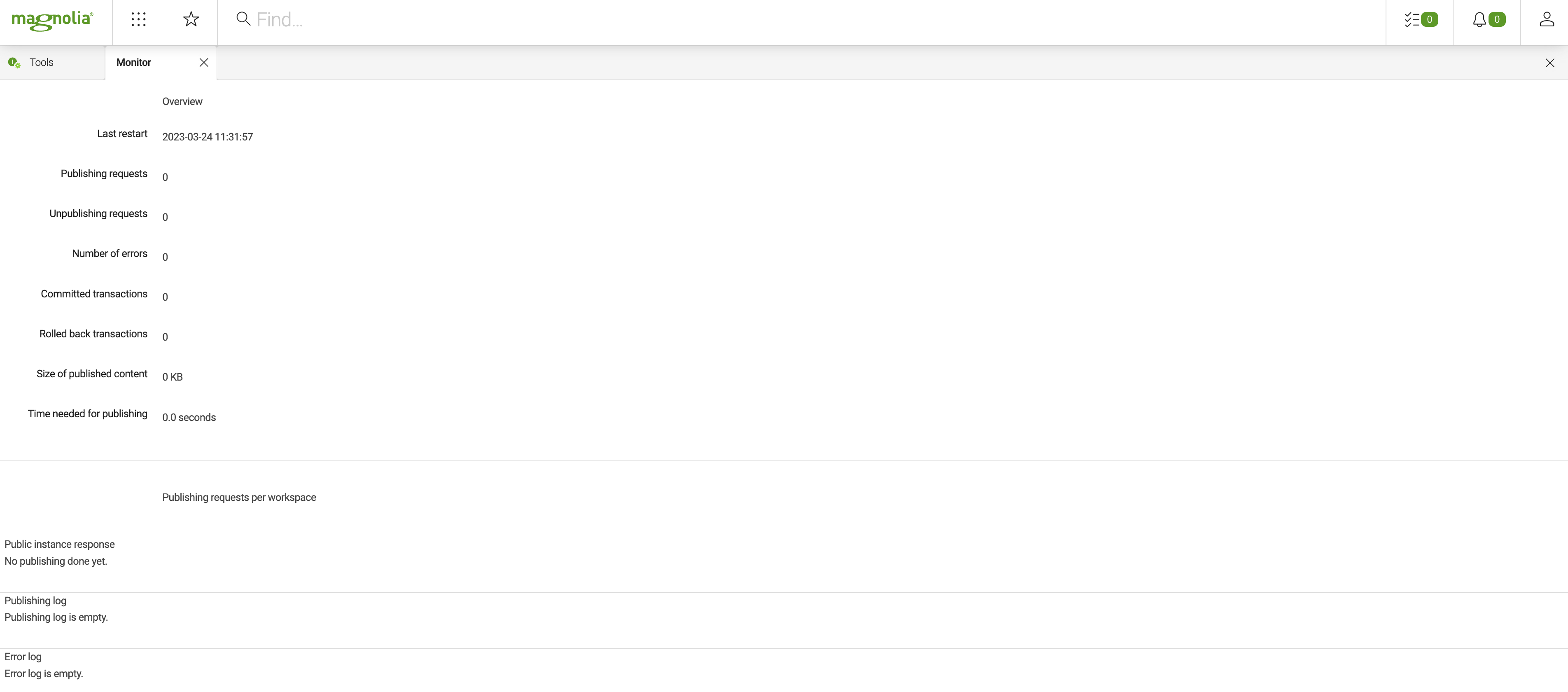This screenshot has height=692, width=1568.
Task: Expand Publishing requests per workspace section
Action: coord(239,497)
